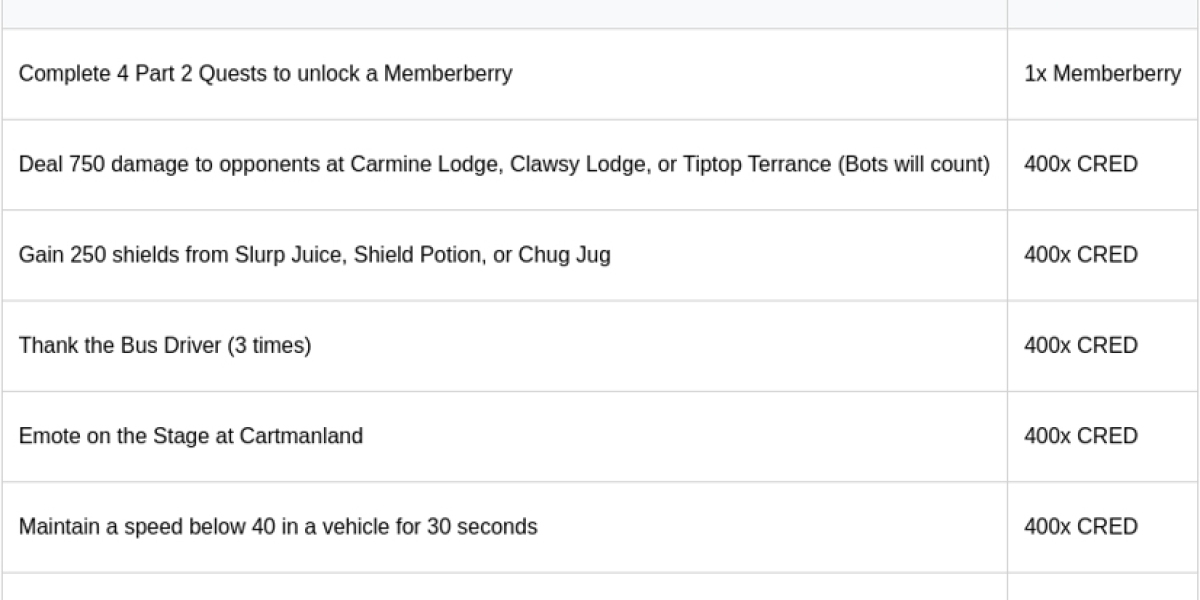The height and width of the screenshot is (600, 1200).
Task: Select the CRED reward for the vehicle speed quest
Action: 1081,526
